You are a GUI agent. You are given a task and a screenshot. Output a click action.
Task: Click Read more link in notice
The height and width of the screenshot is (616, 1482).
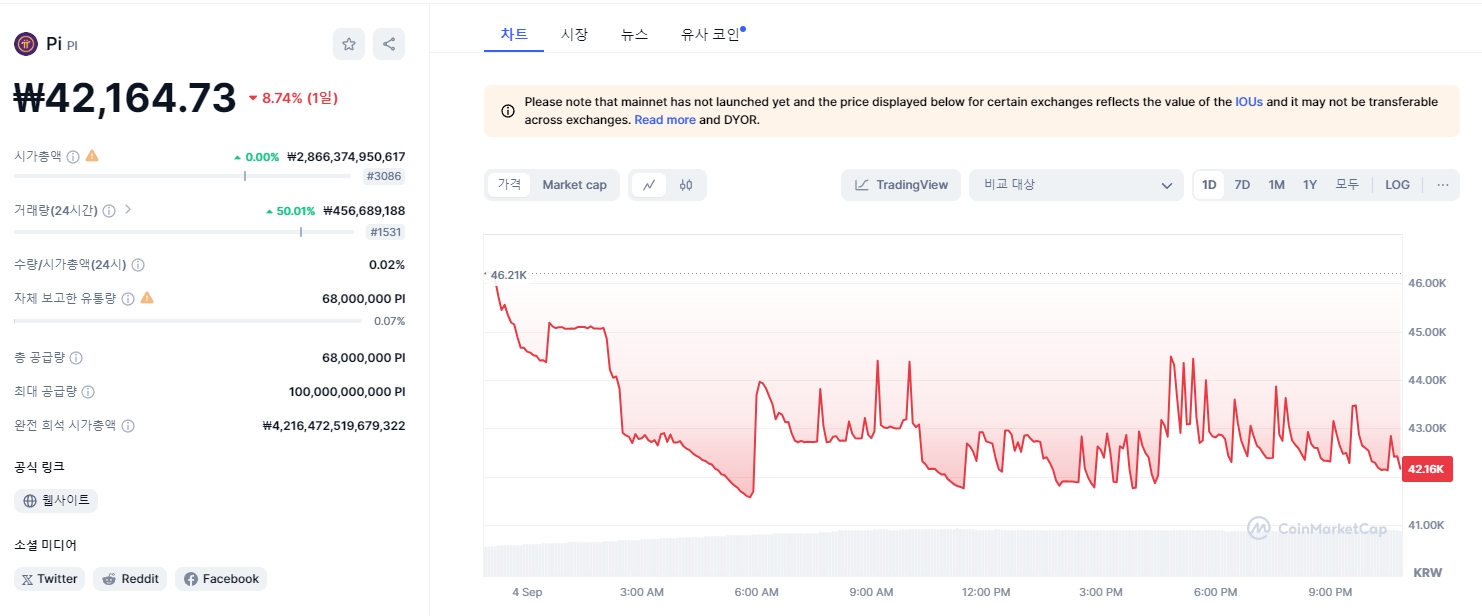(x=665, y=120)
